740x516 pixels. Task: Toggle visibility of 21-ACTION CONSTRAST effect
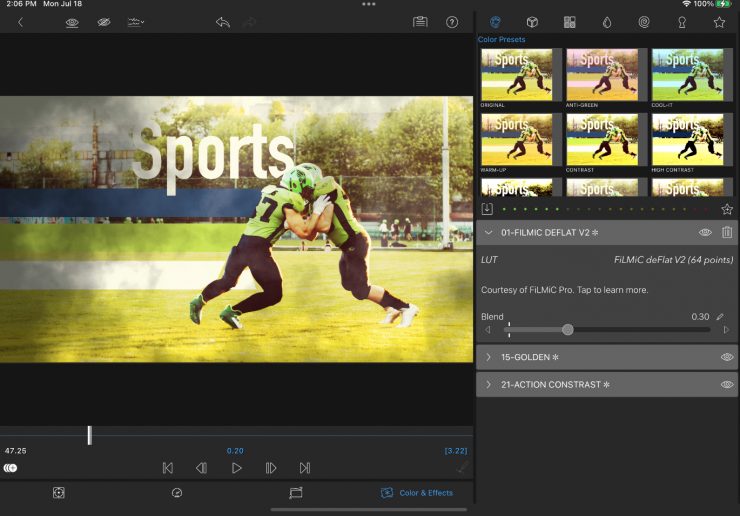point(727,385)
